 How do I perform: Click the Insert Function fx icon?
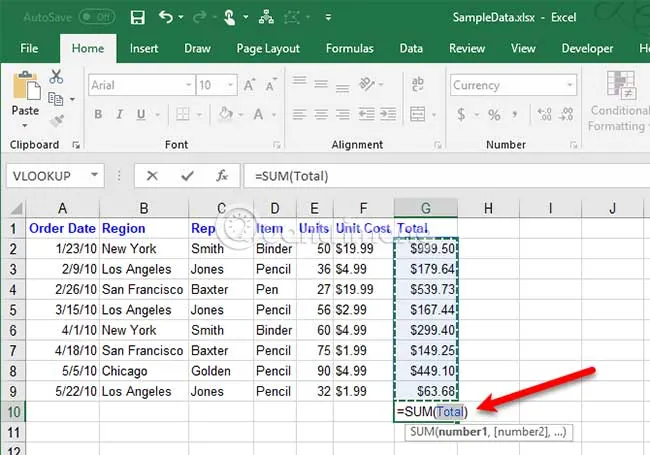coord(222,176)
